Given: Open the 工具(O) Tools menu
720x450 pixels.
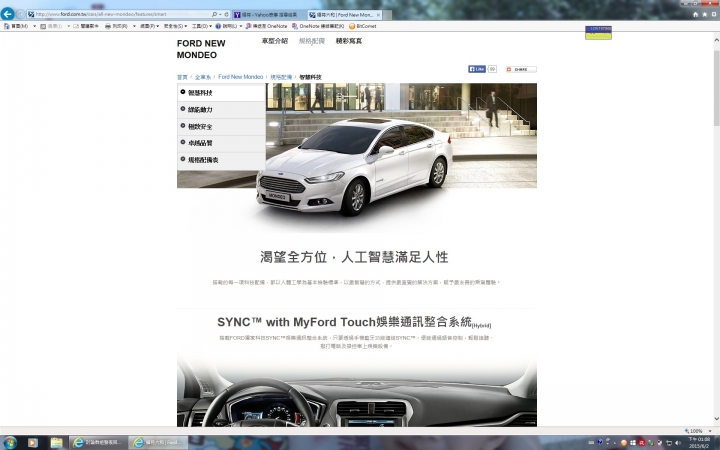Looking at the screenshot, I should [202, 26].
